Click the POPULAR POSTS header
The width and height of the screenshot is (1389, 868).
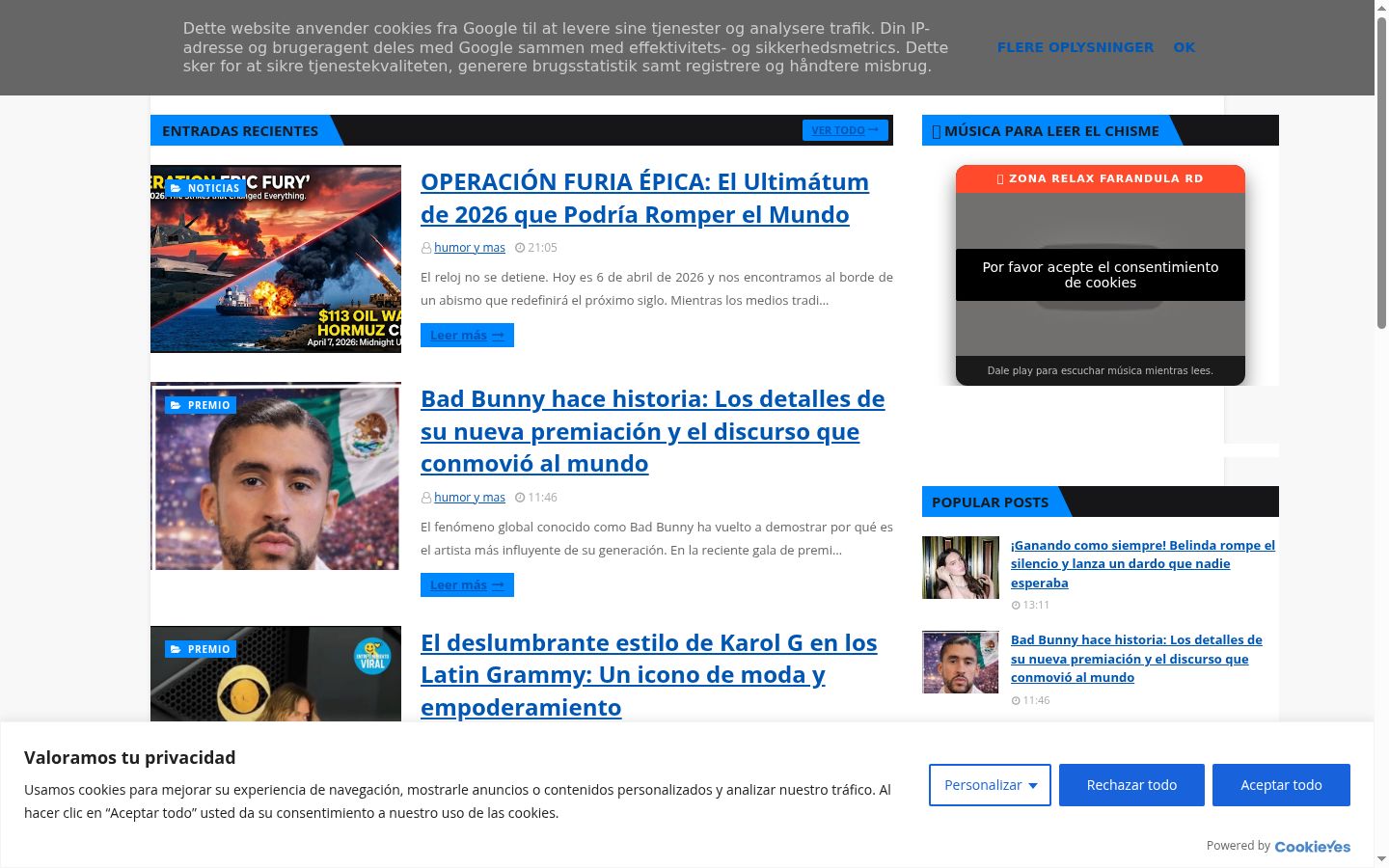(x=990, y=502)
